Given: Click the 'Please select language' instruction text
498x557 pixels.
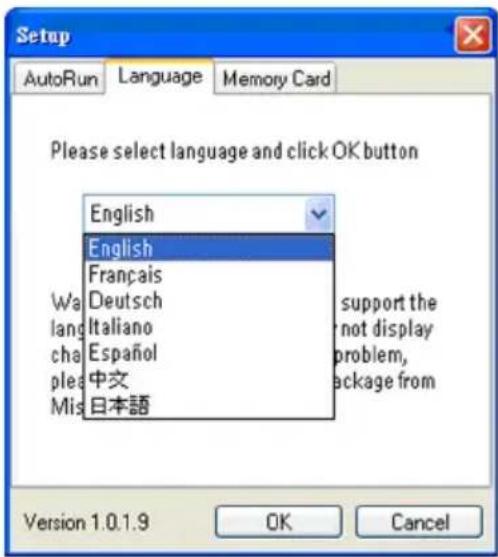Looking at the screenshot, I should pos(234,151).
